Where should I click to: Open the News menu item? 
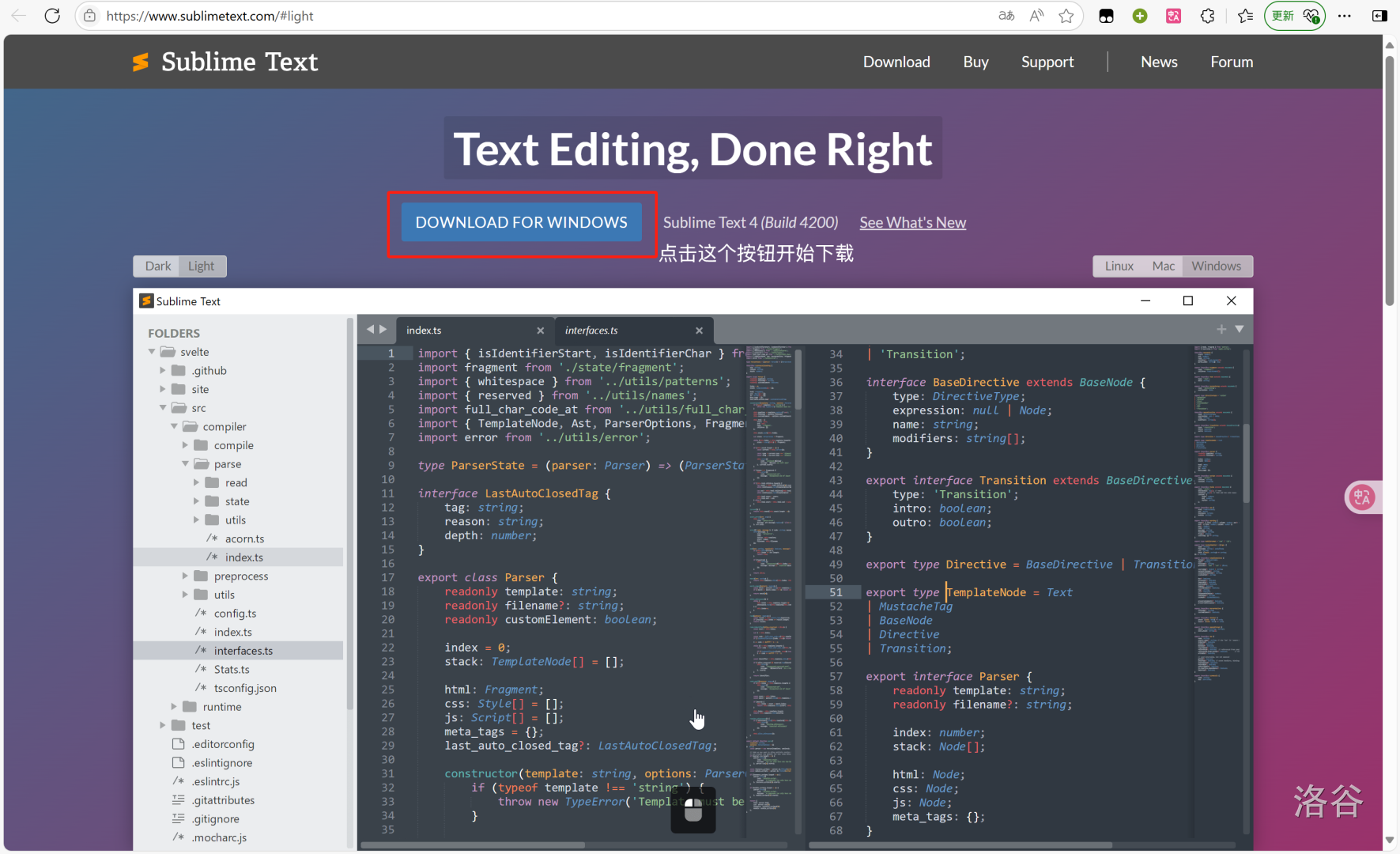point(1158,62)
